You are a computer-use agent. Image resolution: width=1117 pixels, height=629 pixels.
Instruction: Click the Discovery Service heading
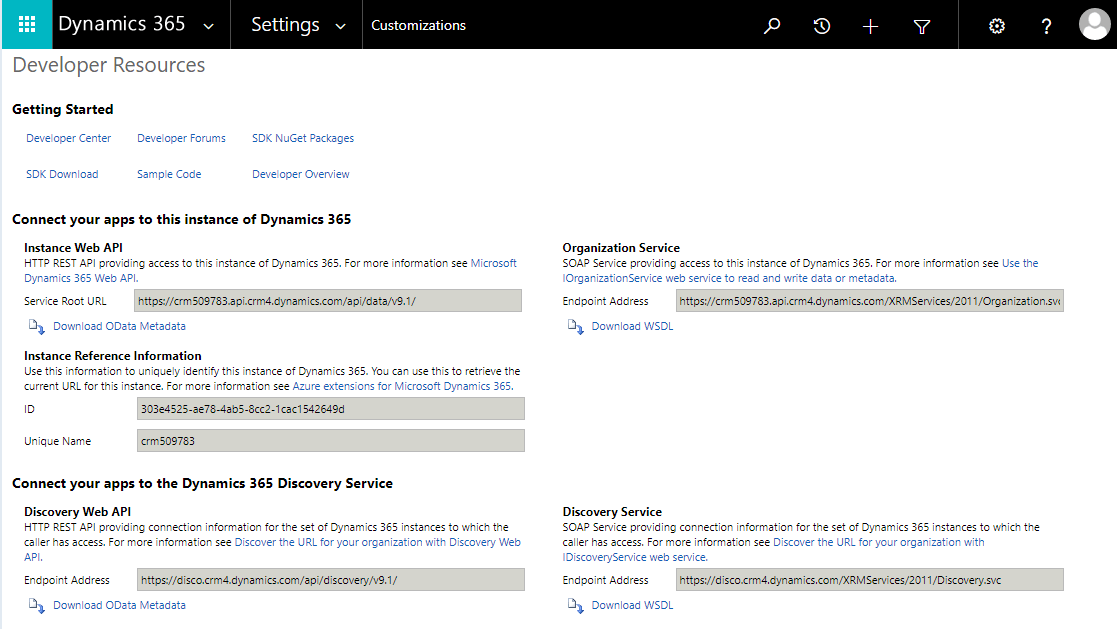[612, 511]
